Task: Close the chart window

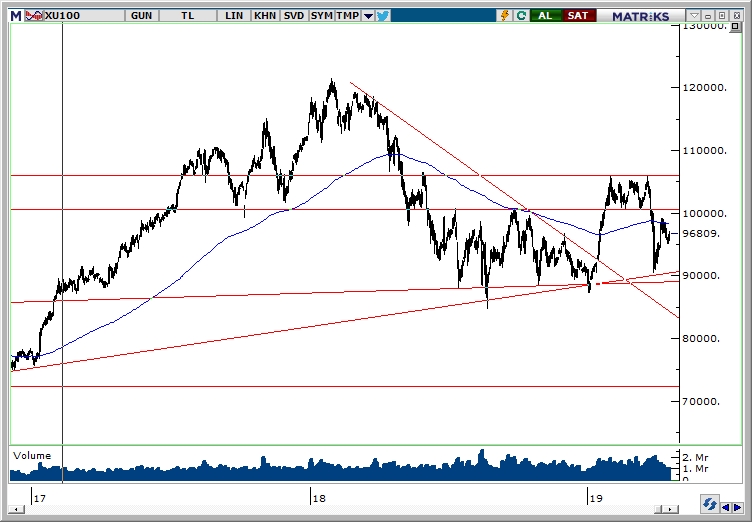Action: [737, 16]
